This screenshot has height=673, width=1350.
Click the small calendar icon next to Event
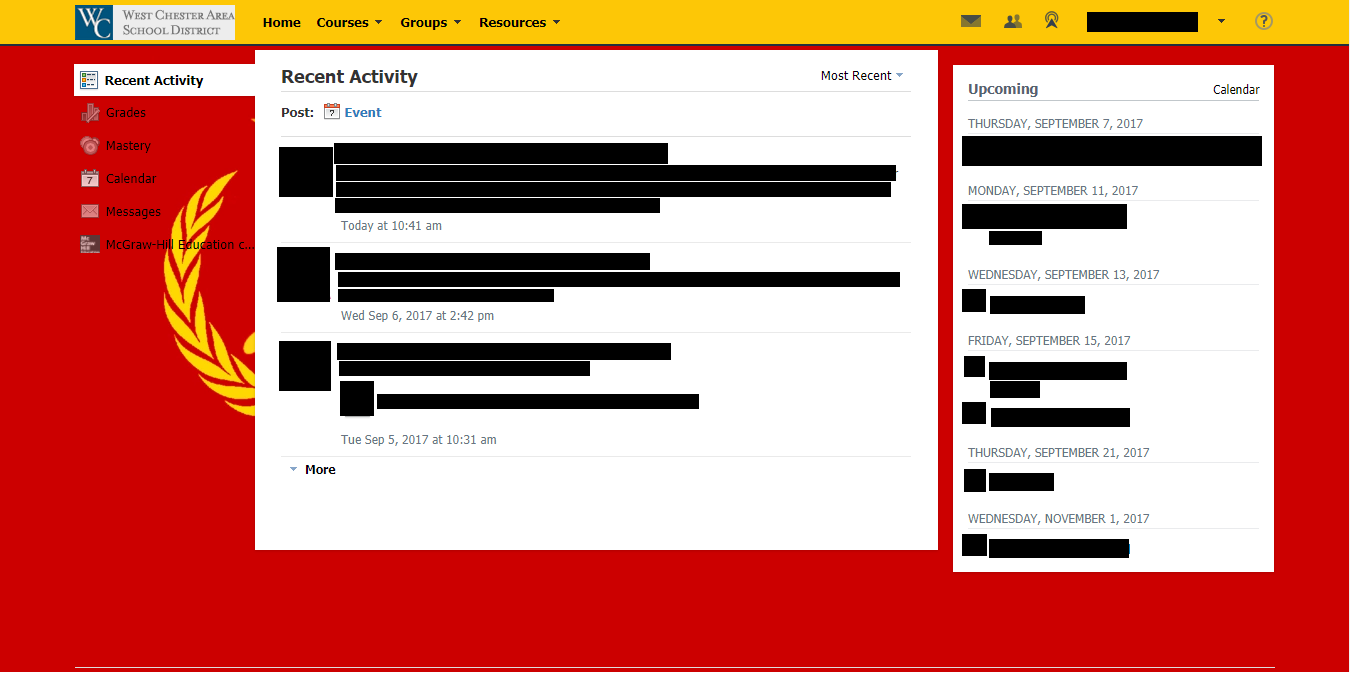331,112
